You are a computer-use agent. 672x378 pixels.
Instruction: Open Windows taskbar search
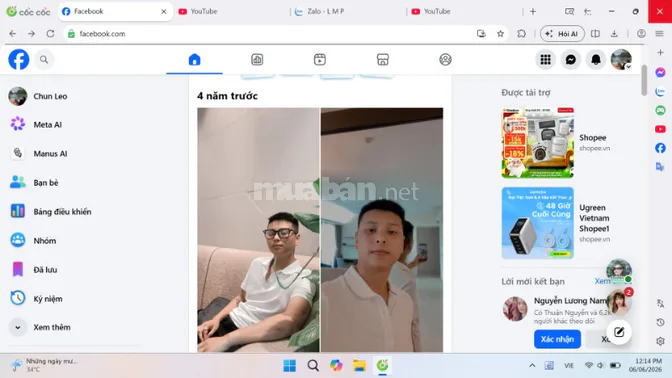pos(313,366)
